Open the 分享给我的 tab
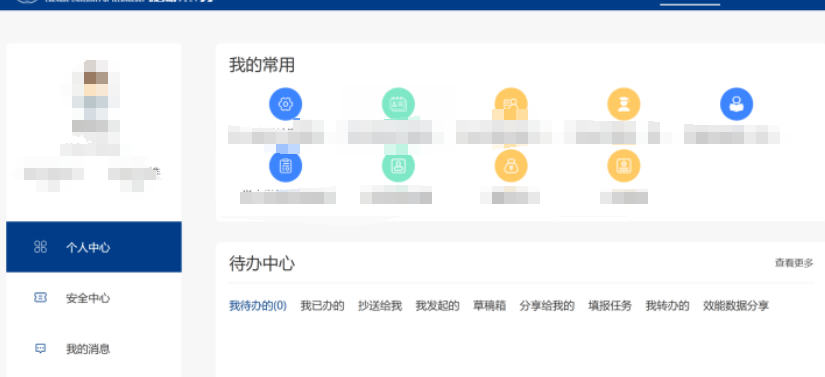 (x=547, y=306)
